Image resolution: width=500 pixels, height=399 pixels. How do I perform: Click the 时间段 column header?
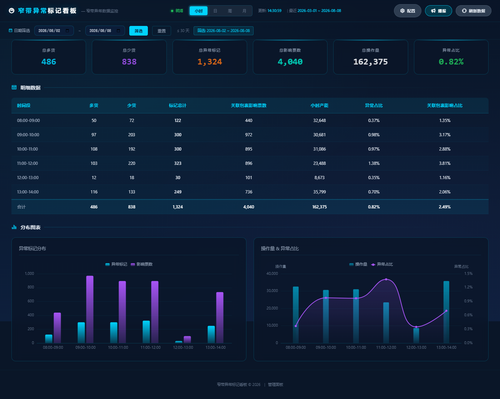[24, 105]
